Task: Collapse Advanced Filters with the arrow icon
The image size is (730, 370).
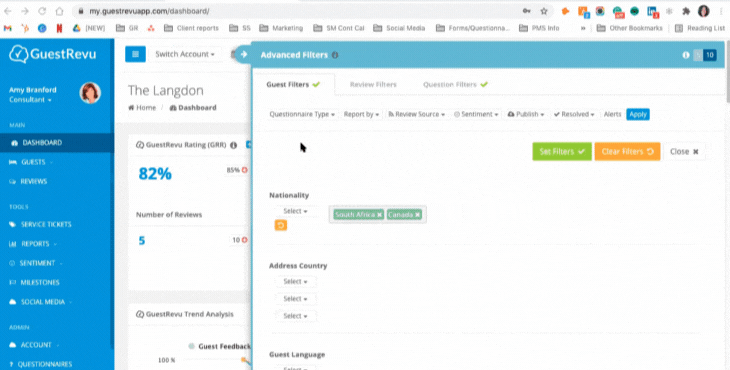Action: (243, 54)
